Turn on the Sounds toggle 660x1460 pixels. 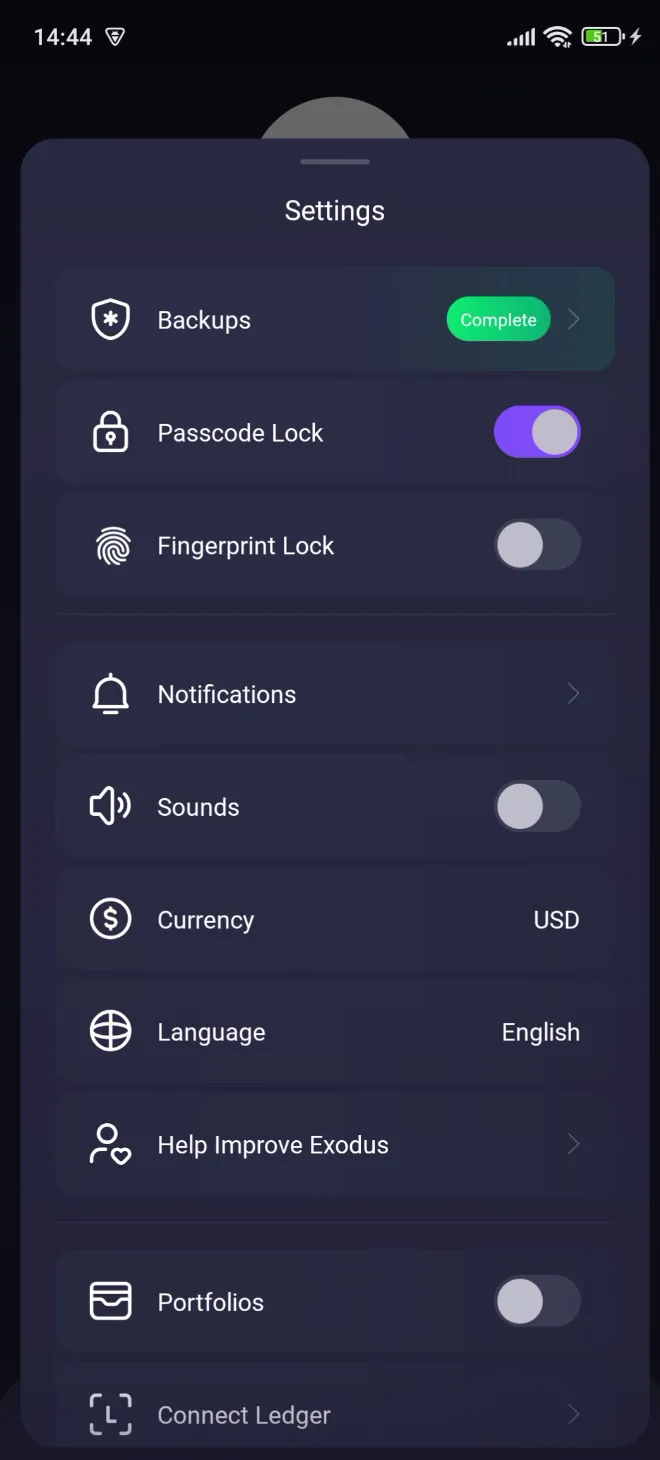(x=537, y=806)
